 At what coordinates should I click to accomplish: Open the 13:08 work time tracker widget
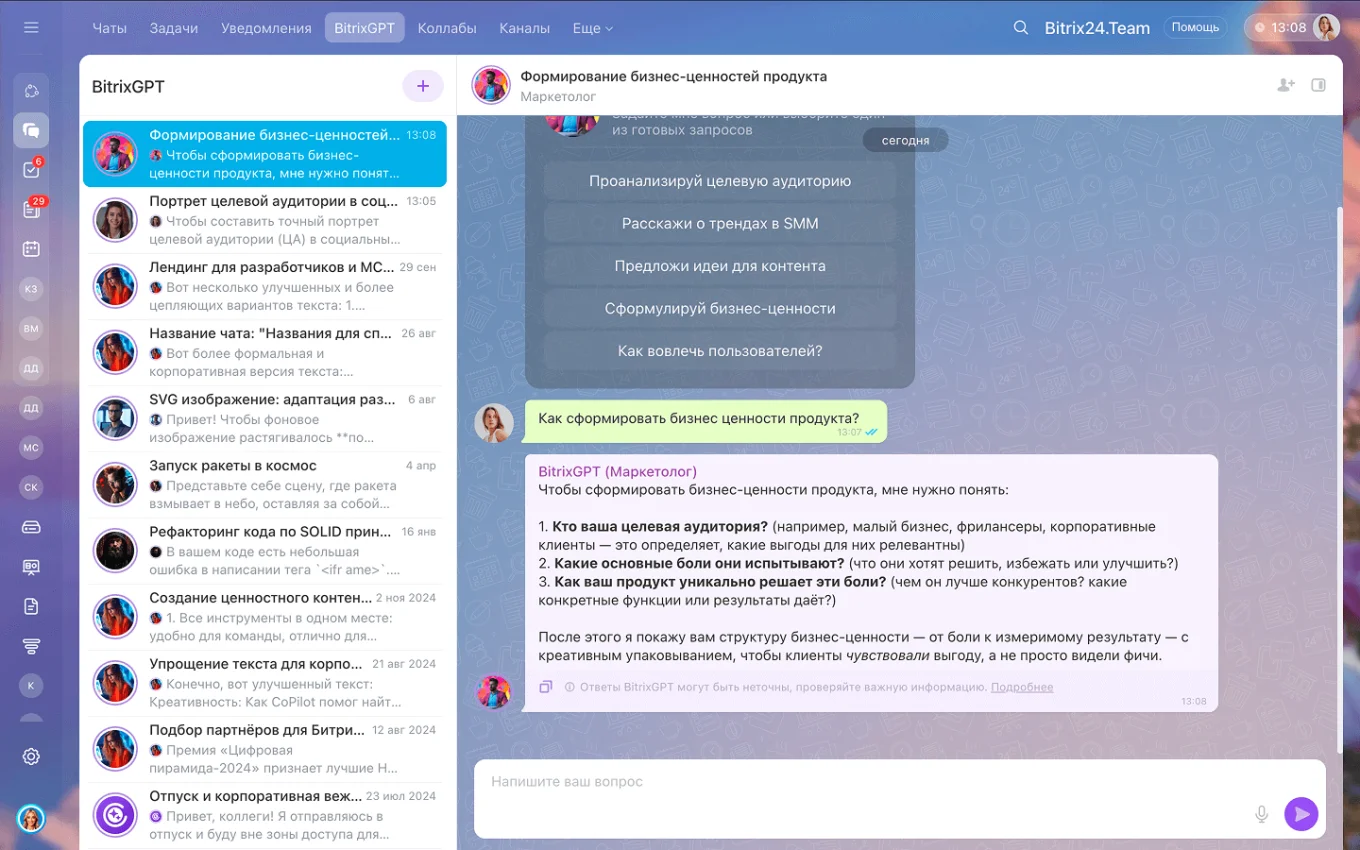1280,28
